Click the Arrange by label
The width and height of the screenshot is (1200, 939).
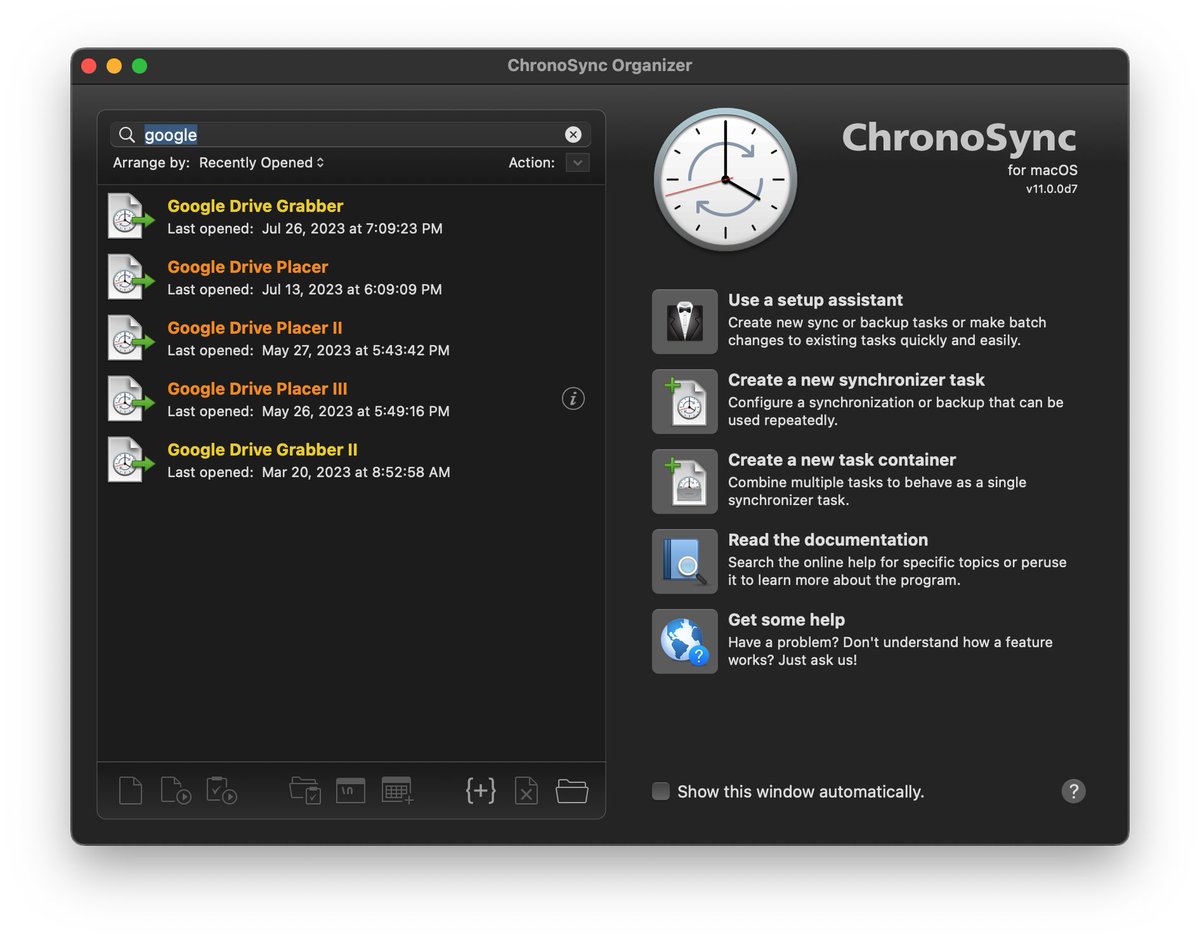[151, 163]
